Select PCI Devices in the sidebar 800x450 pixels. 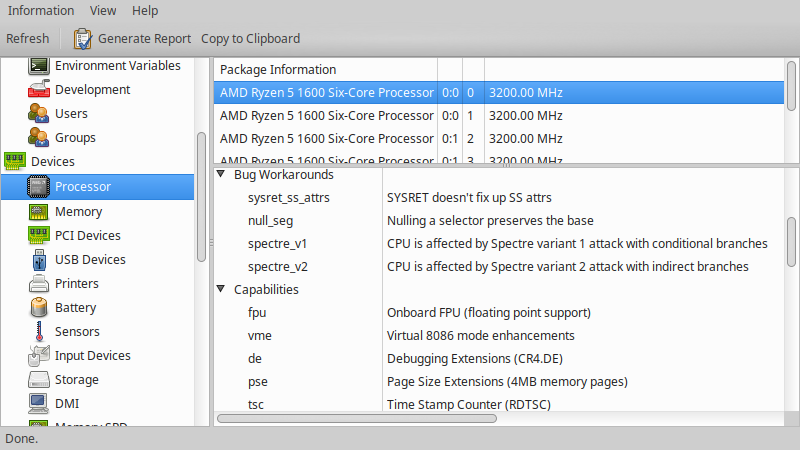(x=88, y=236)
